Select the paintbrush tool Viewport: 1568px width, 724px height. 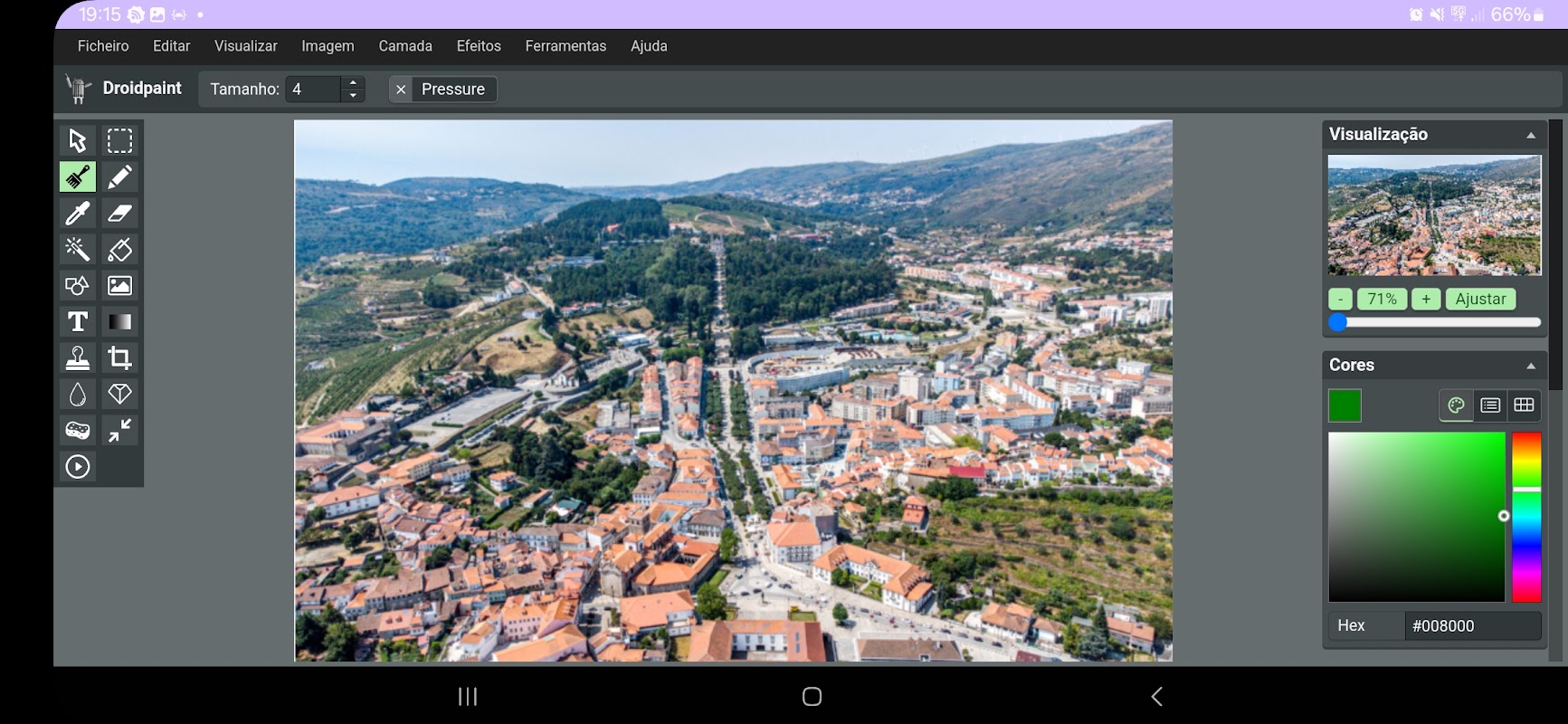(78, 176)
